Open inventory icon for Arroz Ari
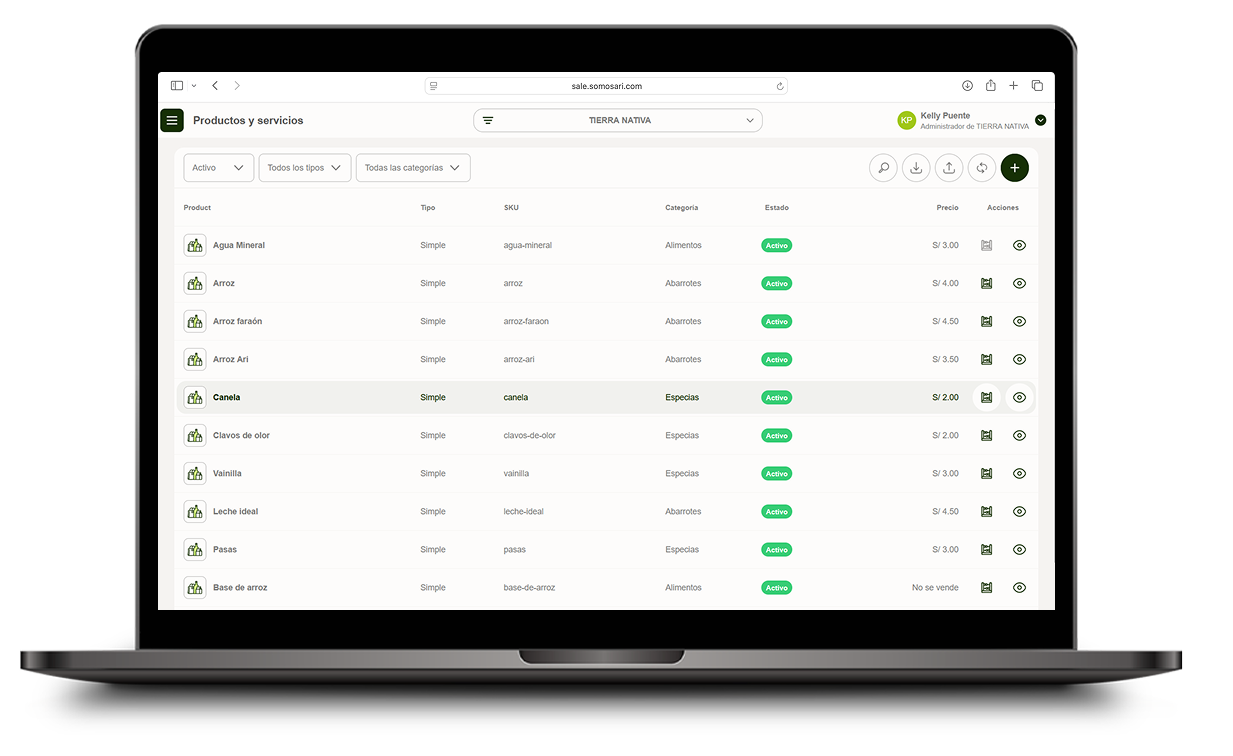 coord(987,359)
